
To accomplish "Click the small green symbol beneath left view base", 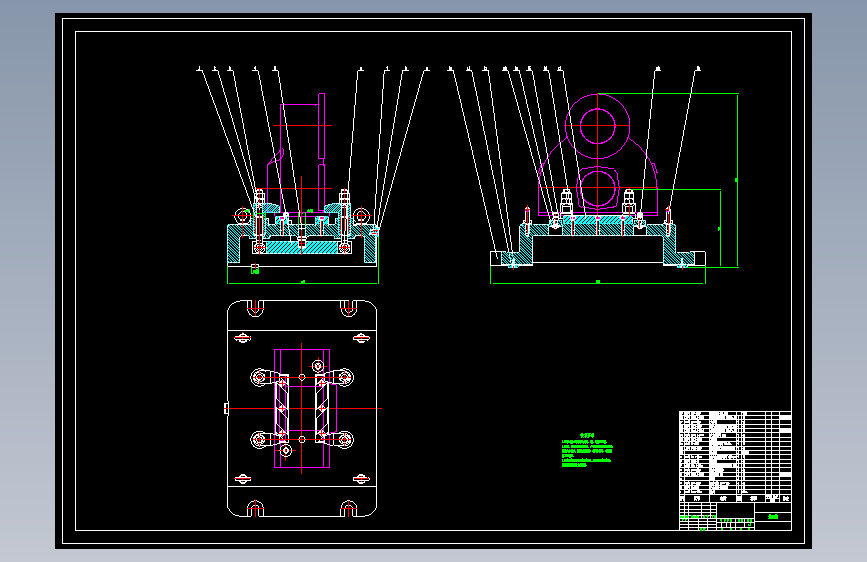I will coord(255,269).
